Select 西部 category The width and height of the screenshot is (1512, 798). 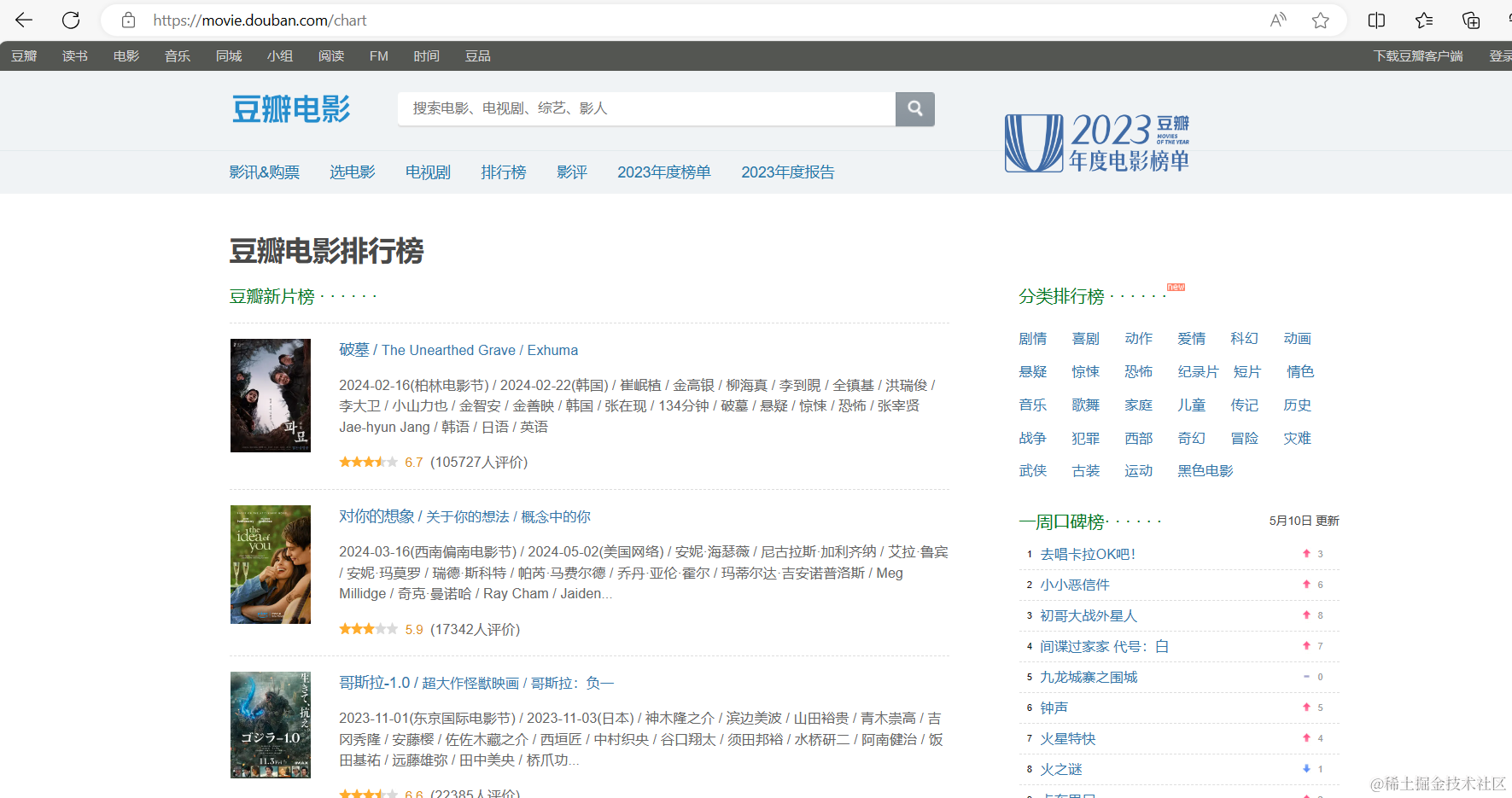tap(1139, 439)
